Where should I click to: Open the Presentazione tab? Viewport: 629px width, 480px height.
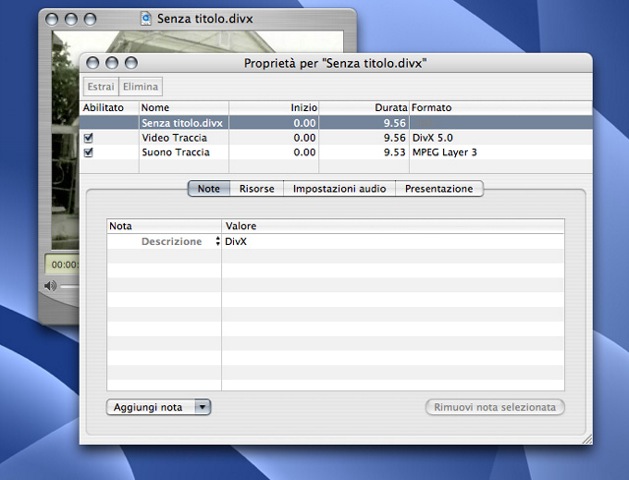click(439, 188)
